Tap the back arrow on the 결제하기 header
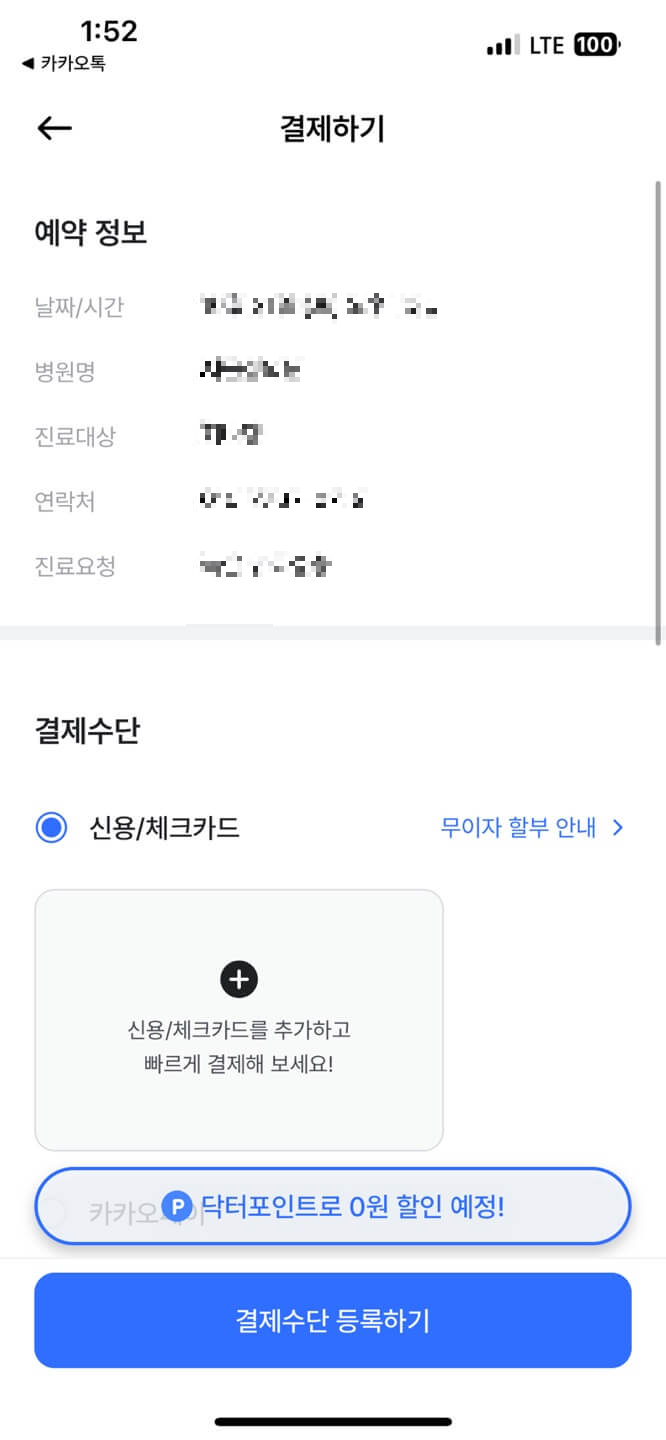 click(x=53, y=128)
